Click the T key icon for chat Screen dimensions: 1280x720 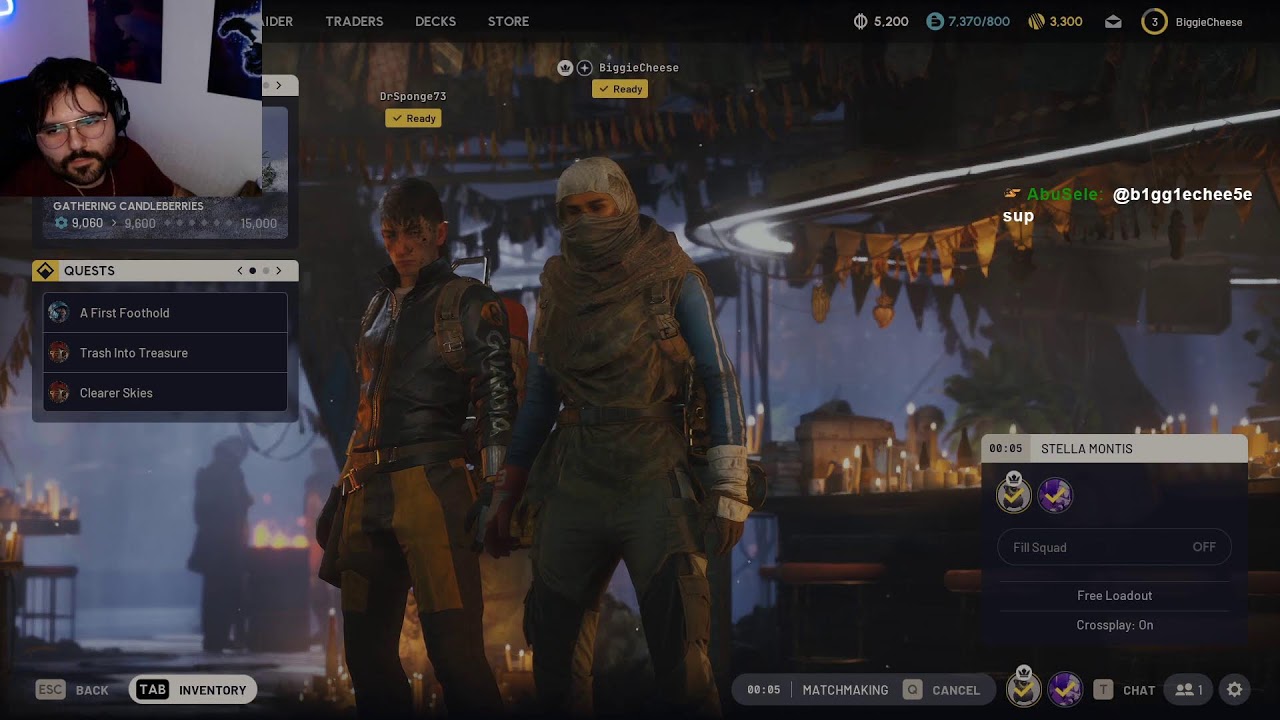click(1103, 690)
